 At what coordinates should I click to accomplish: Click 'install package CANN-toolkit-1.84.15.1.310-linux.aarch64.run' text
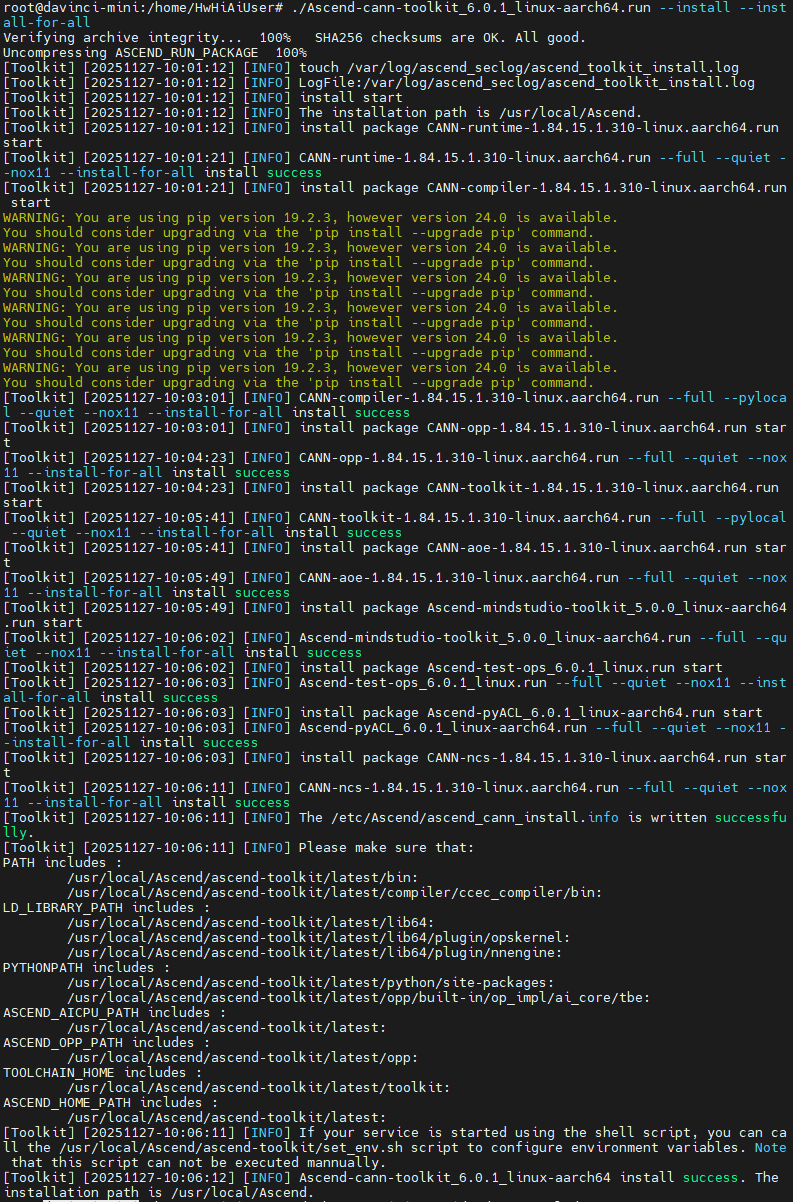539,488
